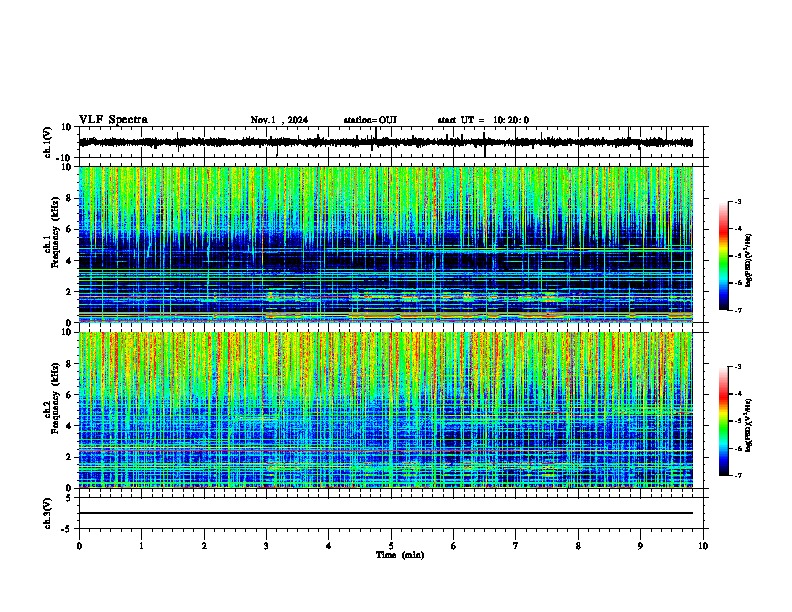The height and width of the screenshot is (612, 792).
Task: Click the '-7' label on ch.1 colorbar
Action: (x=737, y=310)
